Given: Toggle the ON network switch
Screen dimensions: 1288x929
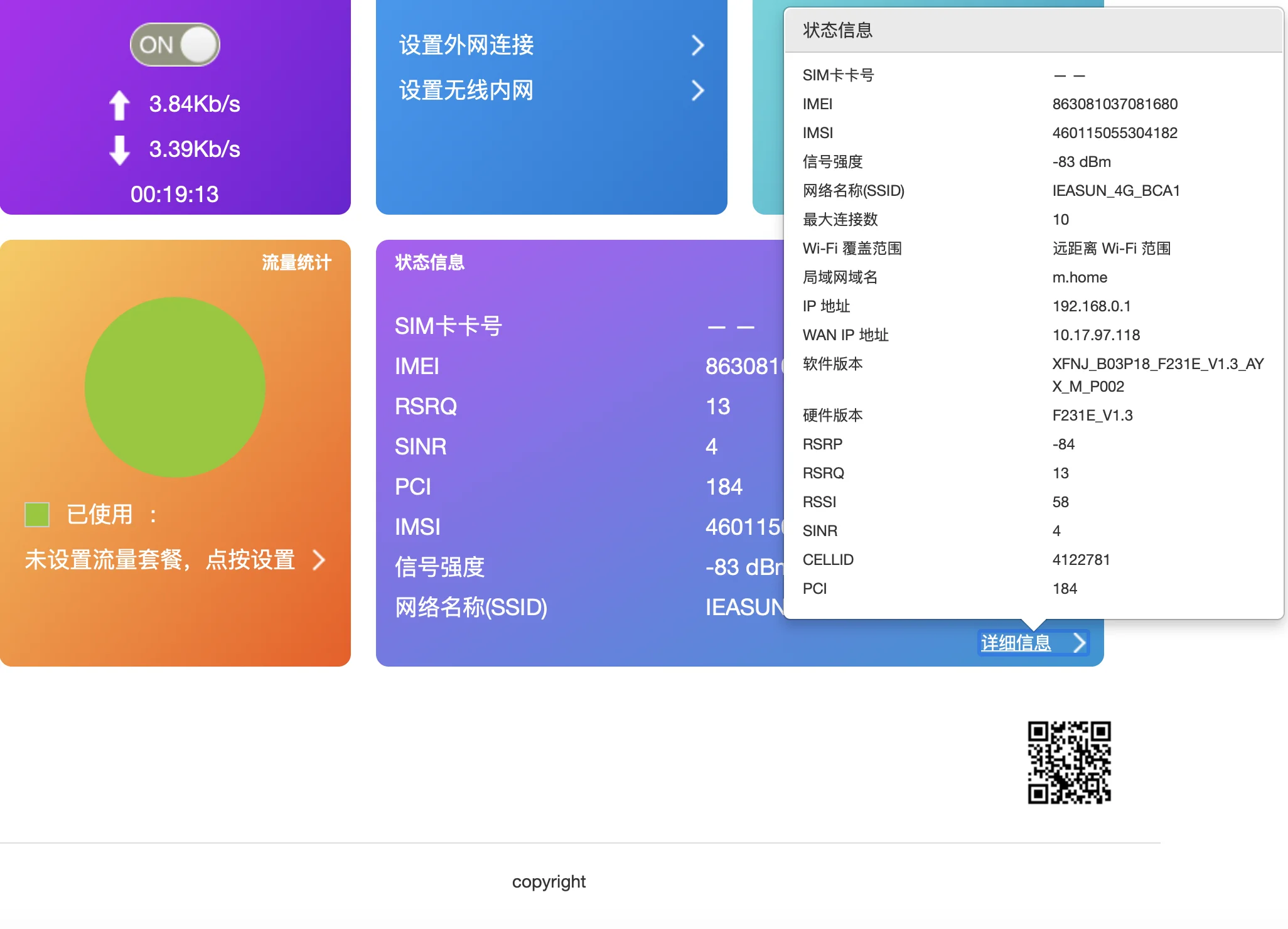Looking at the screenshot, I should pyautogui.click(x=174, y=45).
